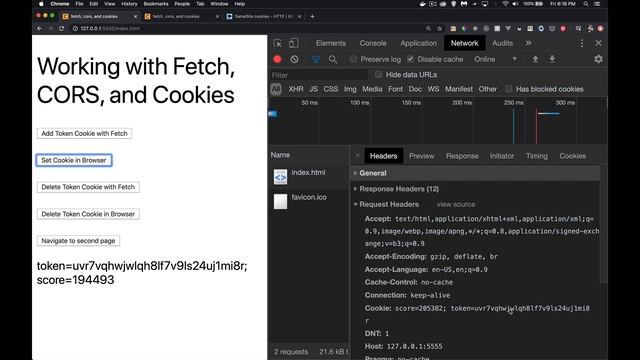Viewport: 640px width, 360px height.
Task: Open the Online throttling dropdown
Action: click(496, 59)
